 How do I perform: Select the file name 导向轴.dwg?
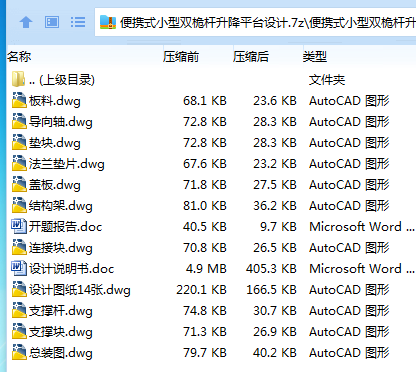pos(61,122)
